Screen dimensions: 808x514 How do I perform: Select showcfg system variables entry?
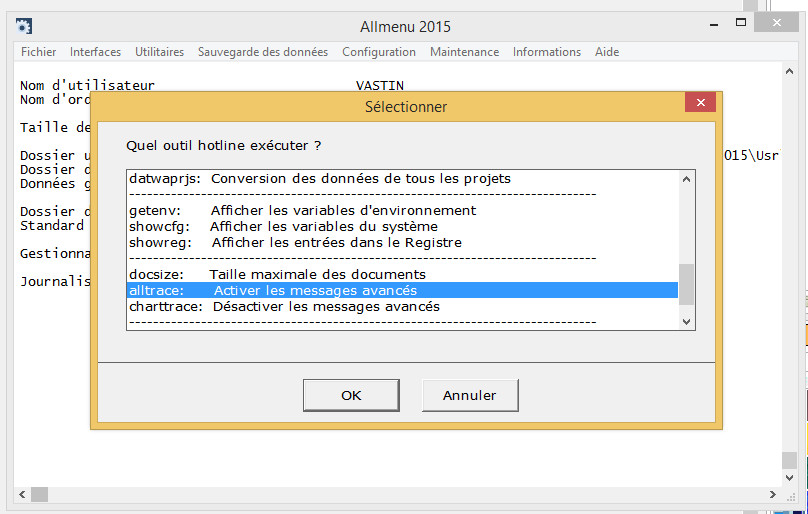click(x=402, y=227)
